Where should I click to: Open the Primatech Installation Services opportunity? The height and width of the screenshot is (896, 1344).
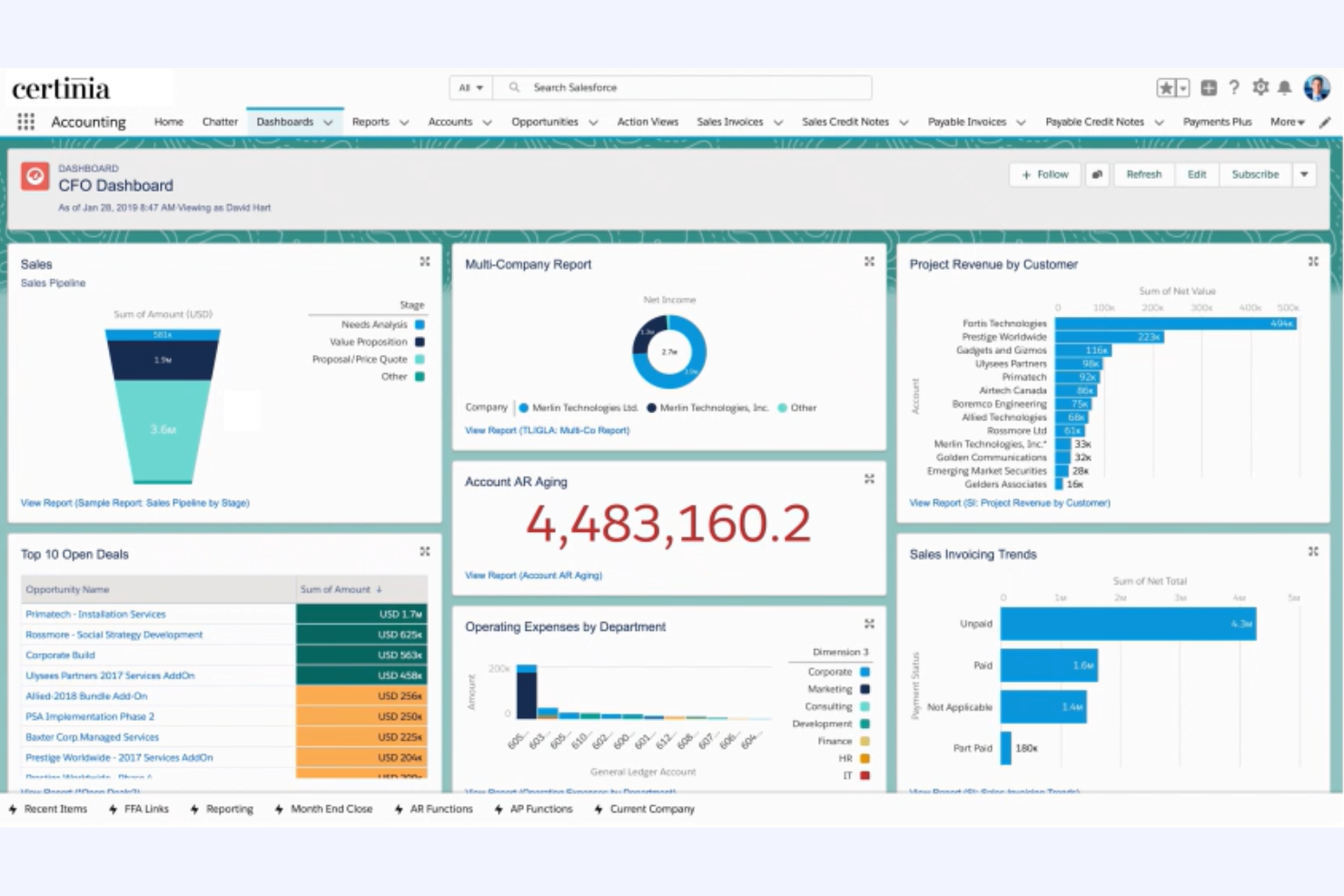coord(95,614)
